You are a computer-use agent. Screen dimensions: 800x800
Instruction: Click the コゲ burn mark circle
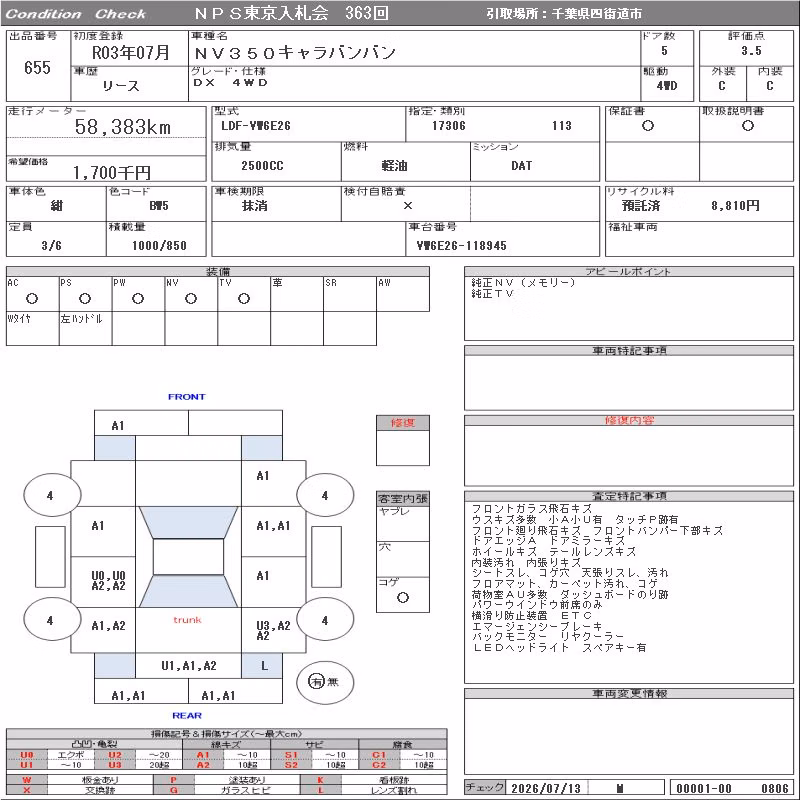[403, 597]
